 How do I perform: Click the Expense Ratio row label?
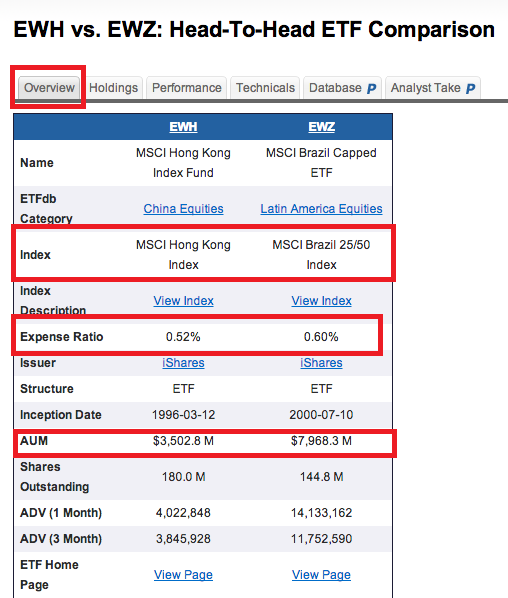click(62, 337)
